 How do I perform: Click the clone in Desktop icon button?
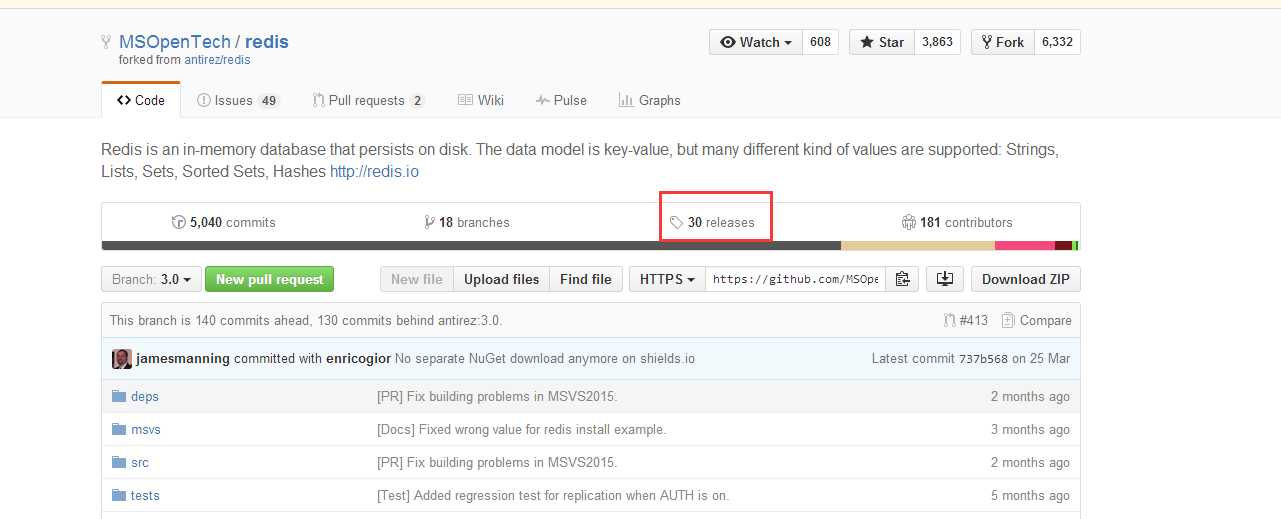944,279
